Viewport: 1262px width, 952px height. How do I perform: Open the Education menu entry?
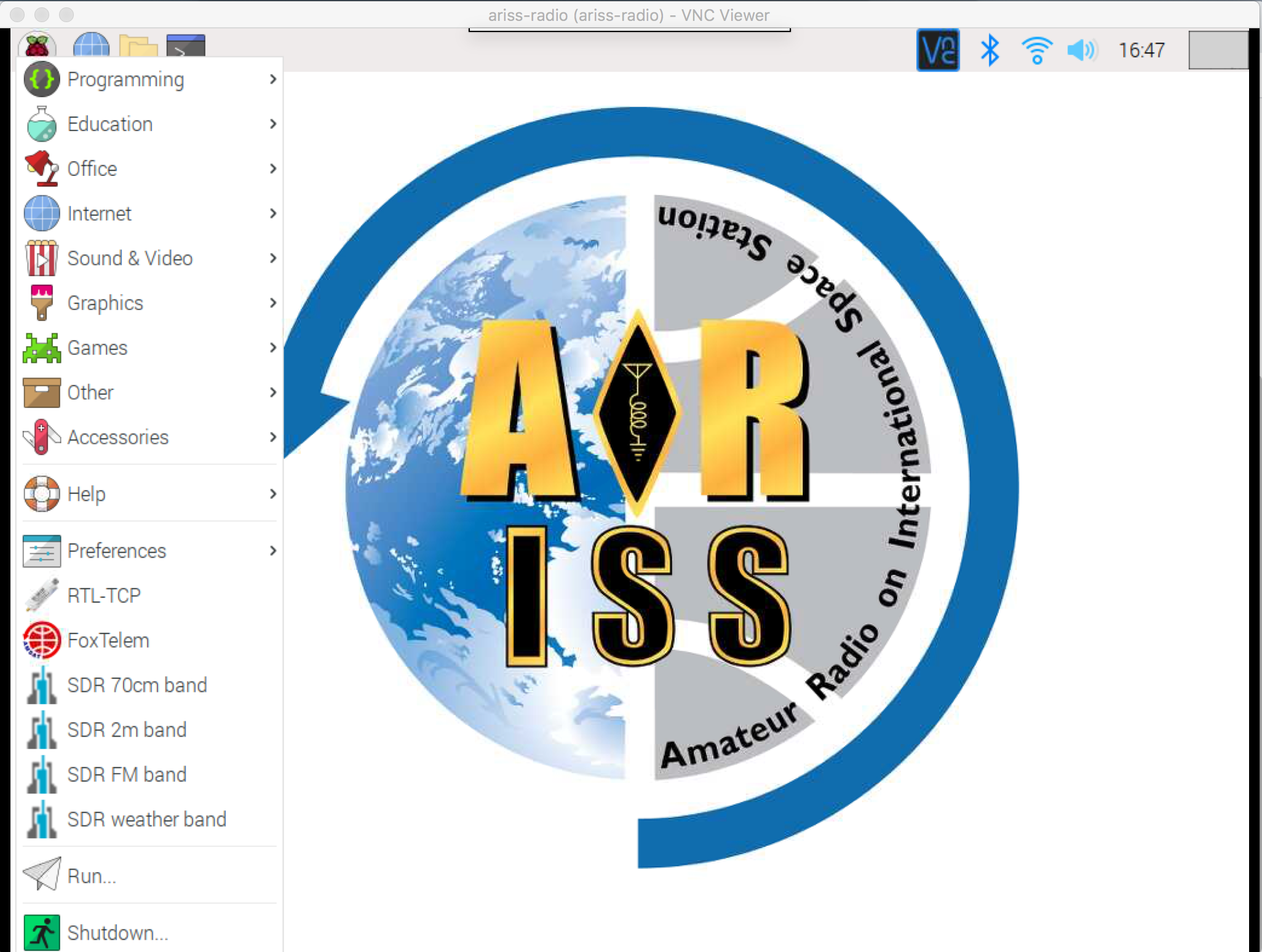[x=150, y=124]
